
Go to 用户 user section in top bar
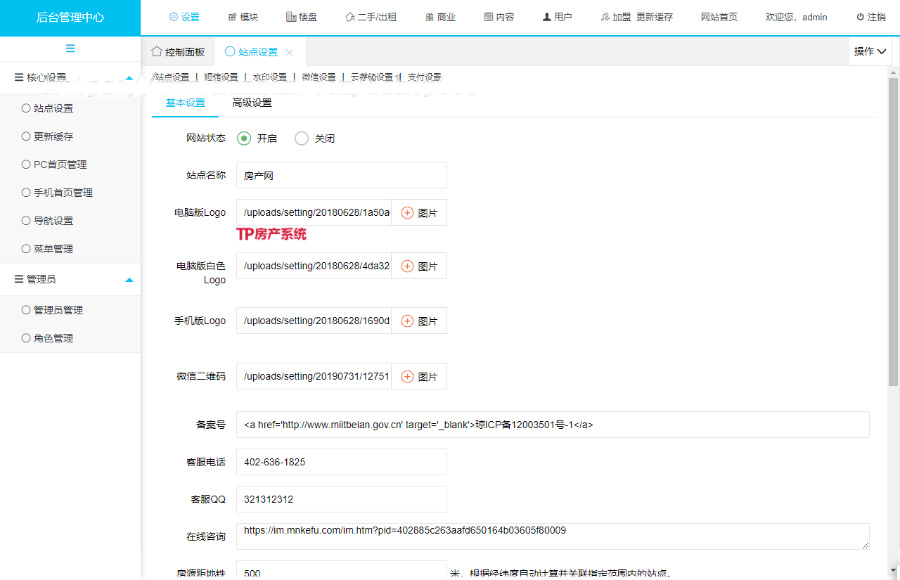[x=557, y=17]
